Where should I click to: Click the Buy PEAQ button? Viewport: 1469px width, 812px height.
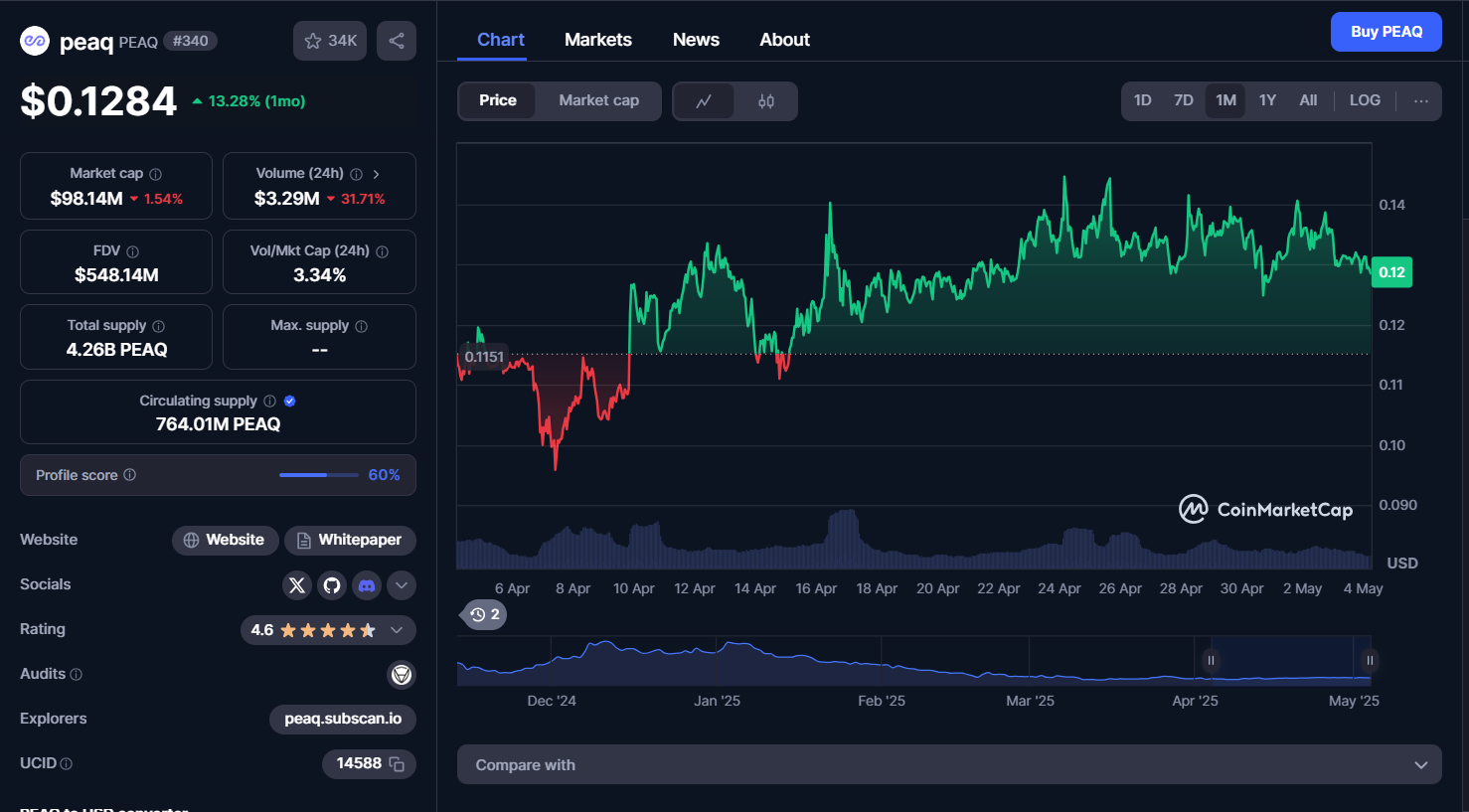[x=1387, y=32]
